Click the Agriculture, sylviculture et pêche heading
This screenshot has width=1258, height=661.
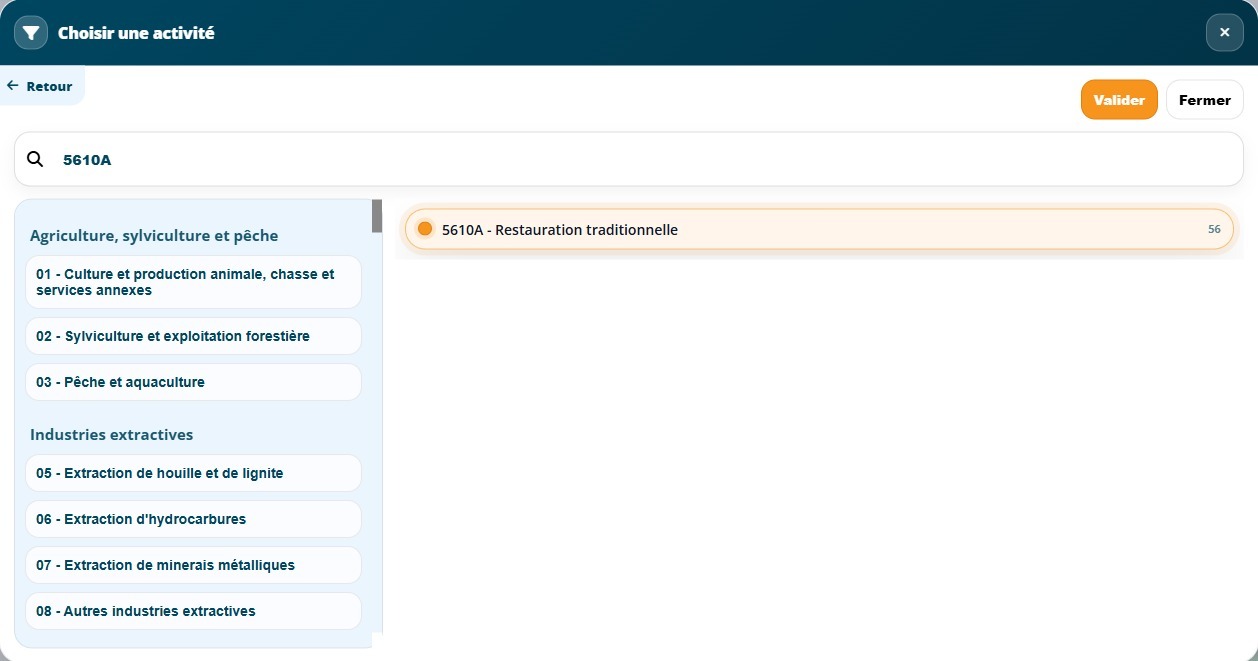[x=154, y=236]
